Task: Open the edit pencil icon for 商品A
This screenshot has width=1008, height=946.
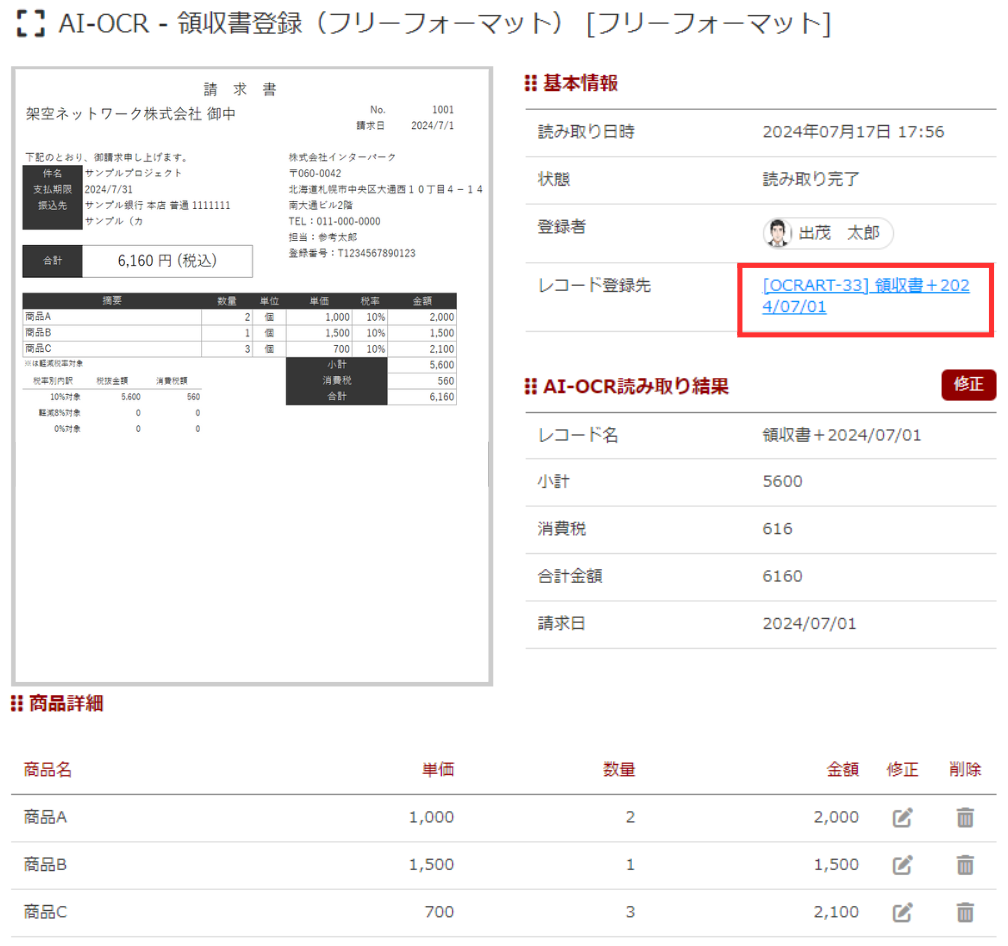Action: (902, 817)
